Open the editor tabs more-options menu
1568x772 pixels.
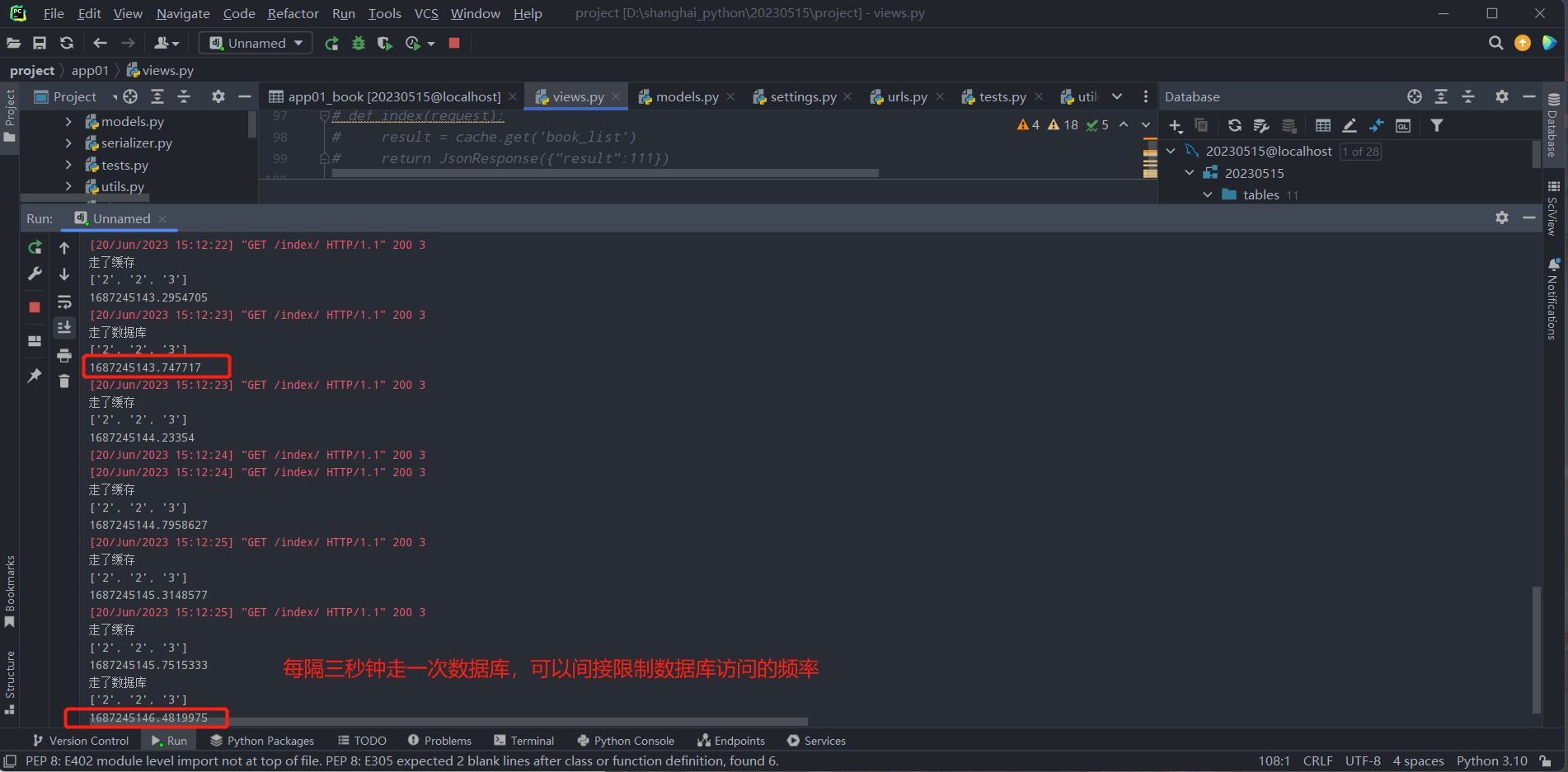tap(1145, 96)
